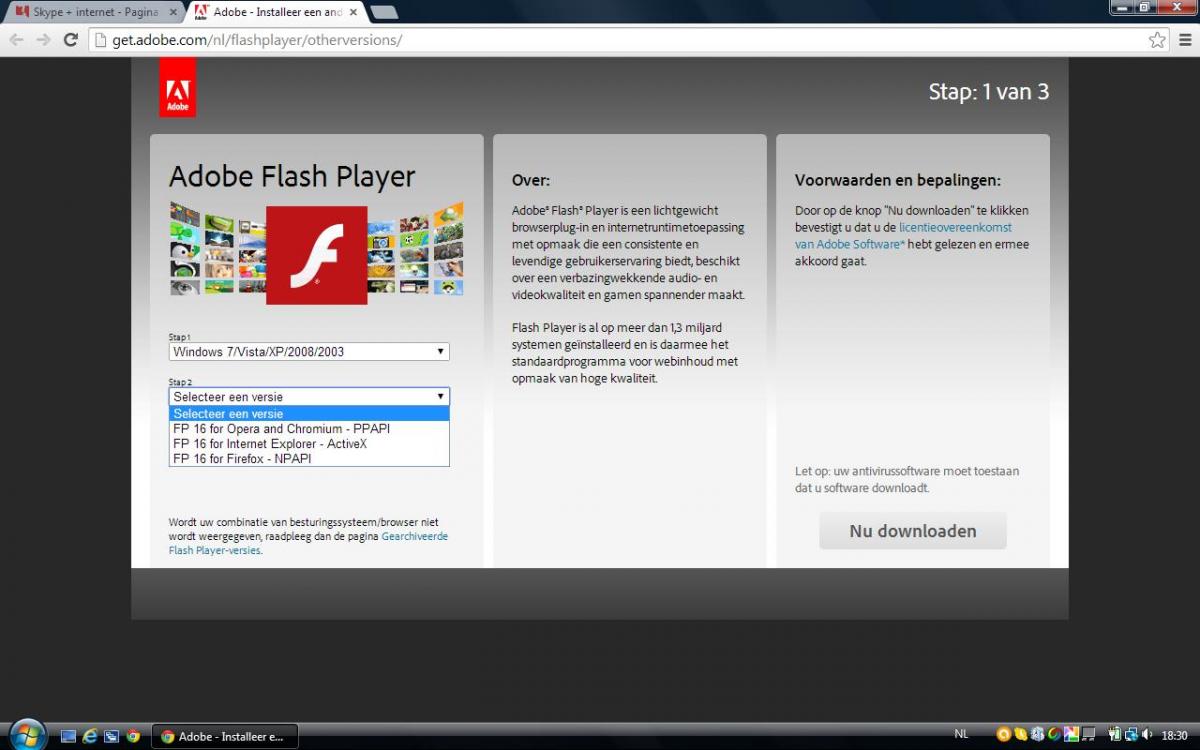Image resolution: width=1200 pixels, height=750 pixels.
Task: Click the 18:30 taskbar clock
Action: pos(1175,735)
